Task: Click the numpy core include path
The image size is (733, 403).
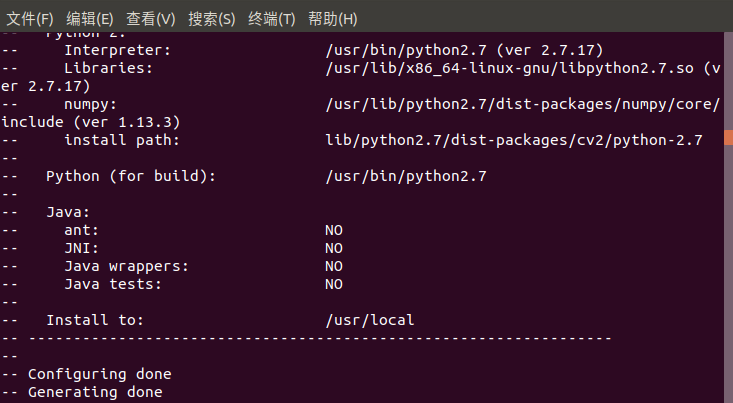Action: coord(523,104)
